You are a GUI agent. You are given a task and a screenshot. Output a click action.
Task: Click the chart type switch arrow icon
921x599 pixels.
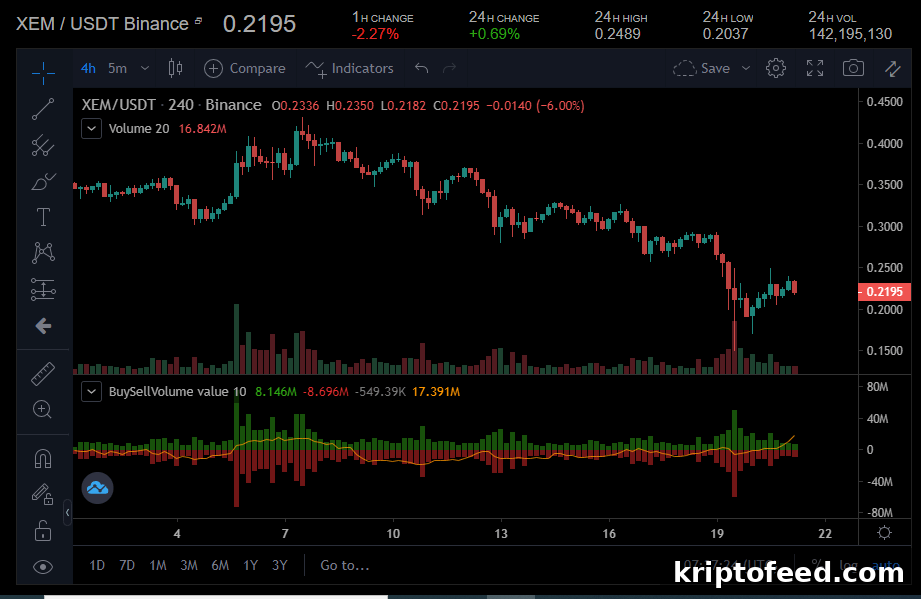(x=893, y=69)
